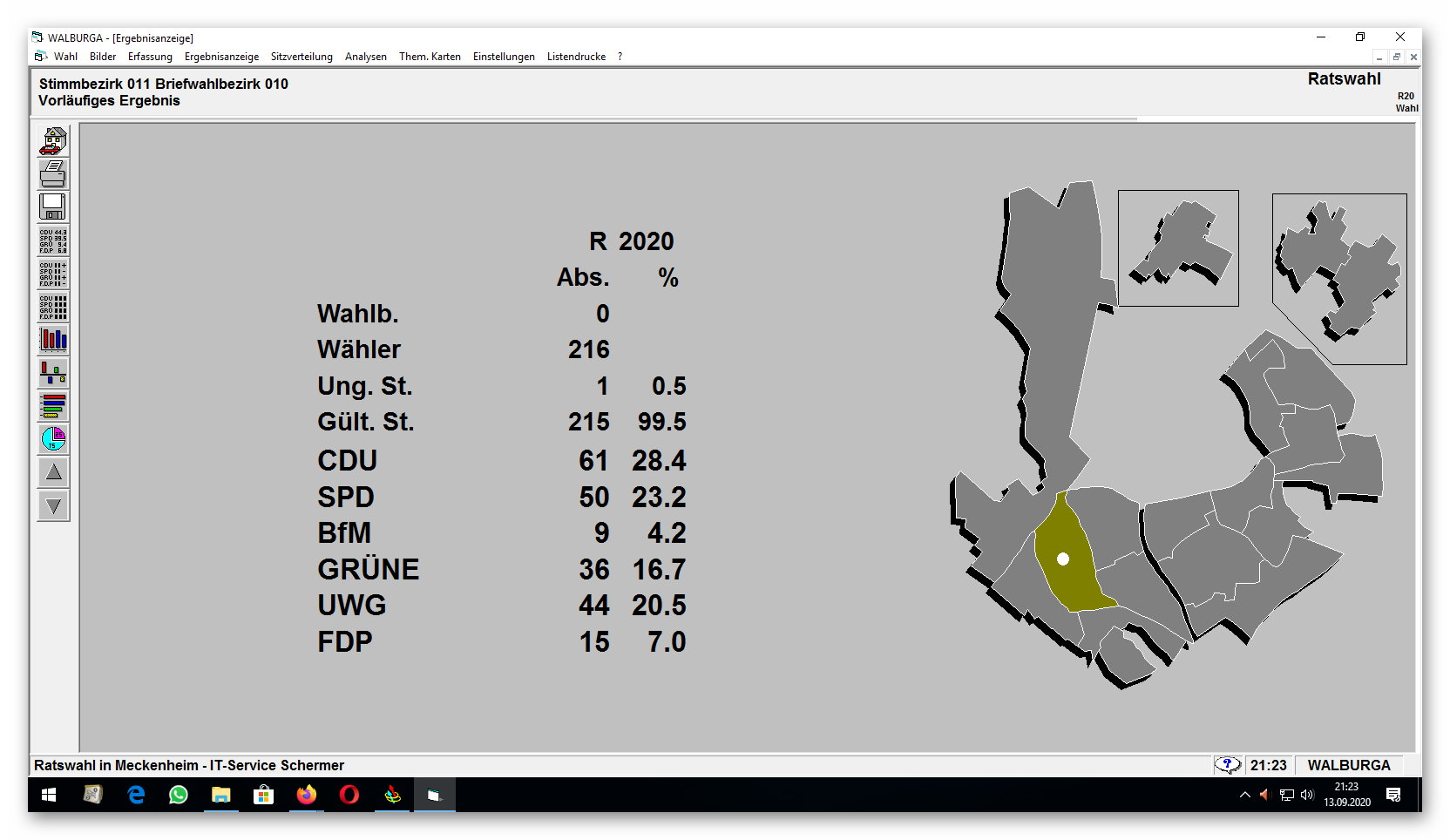The image size is (1450, 840).
Task: Open Firefox from taskbar
Action: coord(306,795)
